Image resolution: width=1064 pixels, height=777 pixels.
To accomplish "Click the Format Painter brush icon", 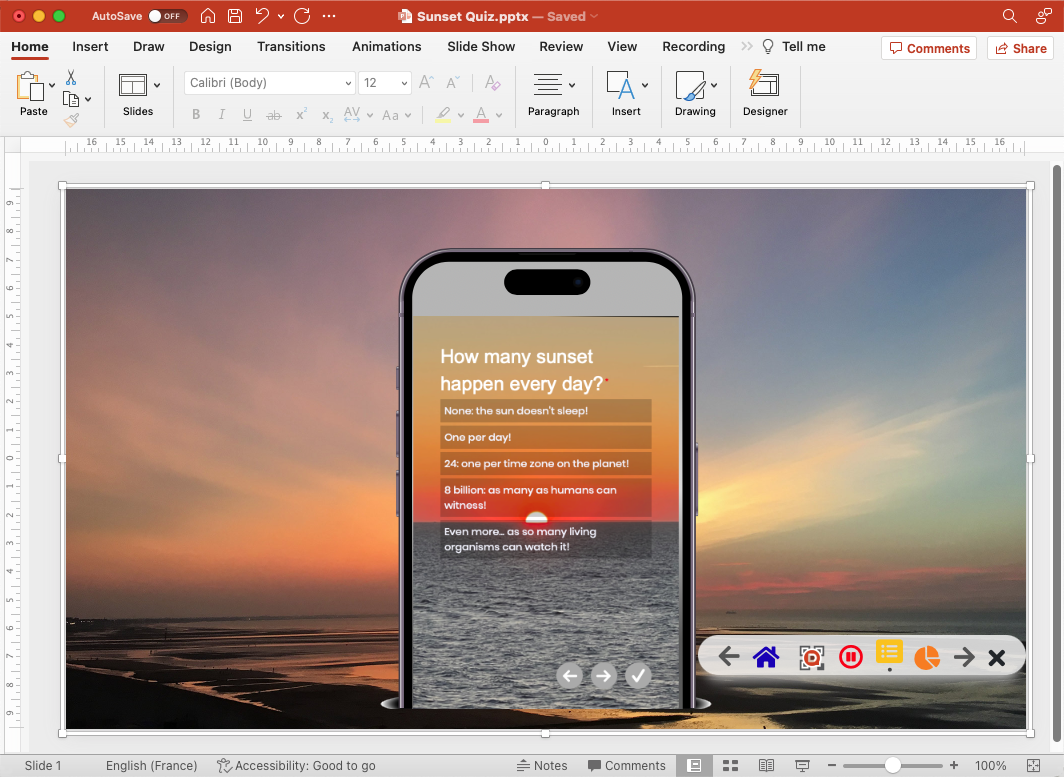I will tap(71, 120).
